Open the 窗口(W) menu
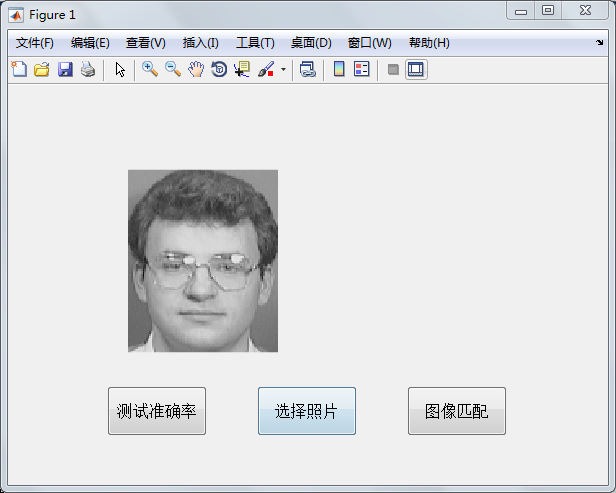The image size is (616, 493). pyautogui.click(x=370, y=43)
